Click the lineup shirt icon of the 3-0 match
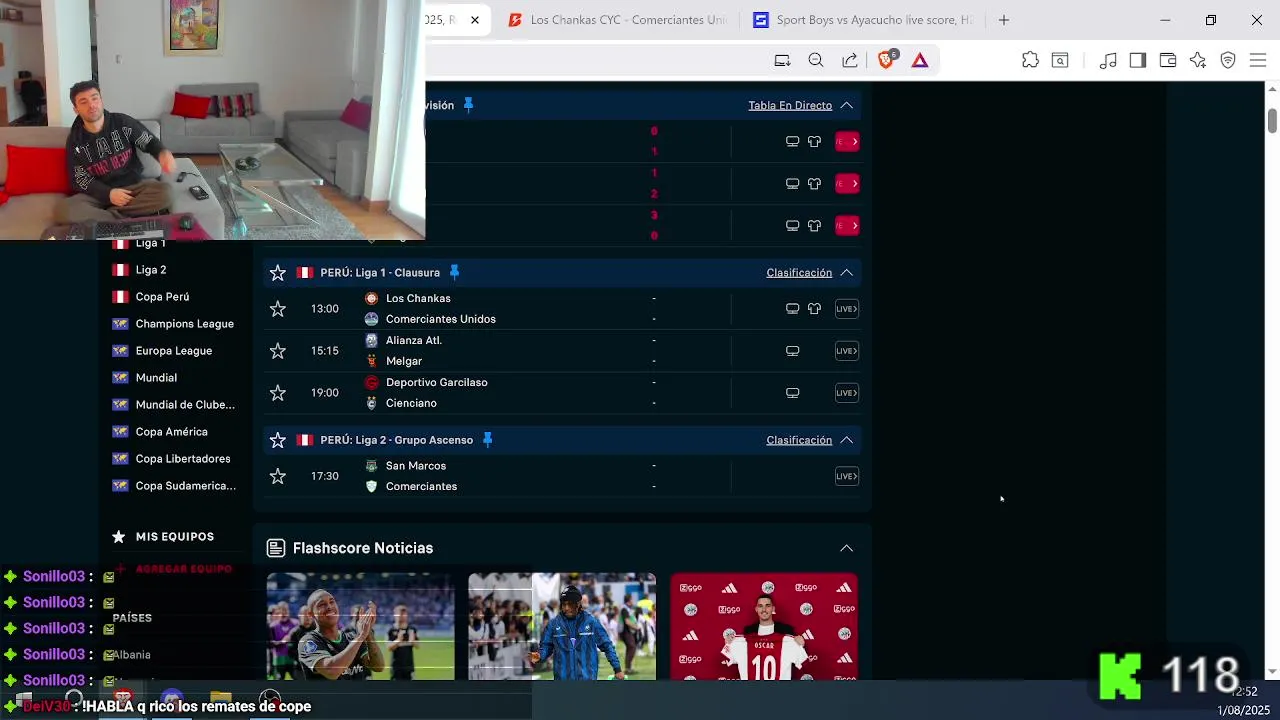 coord(814,226)
